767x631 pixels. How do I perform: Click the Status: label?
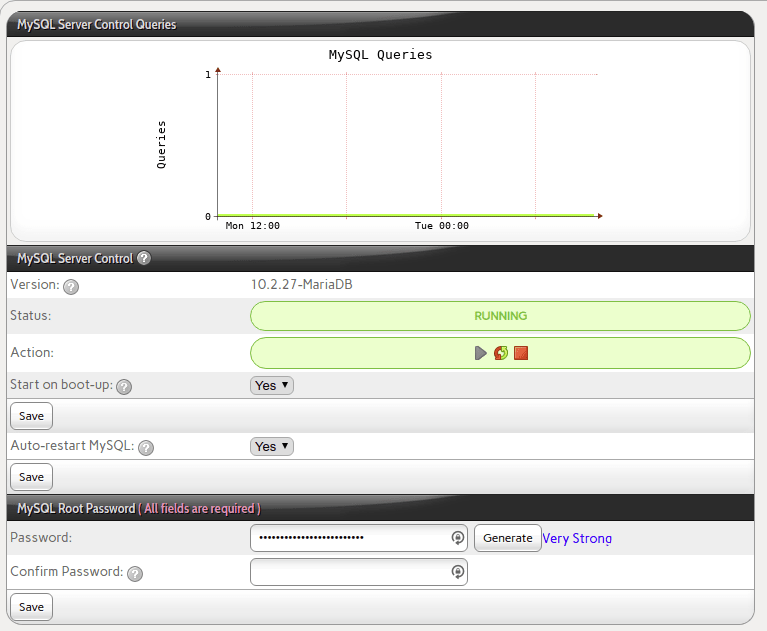pyautogui.click(x=31, y=316)
